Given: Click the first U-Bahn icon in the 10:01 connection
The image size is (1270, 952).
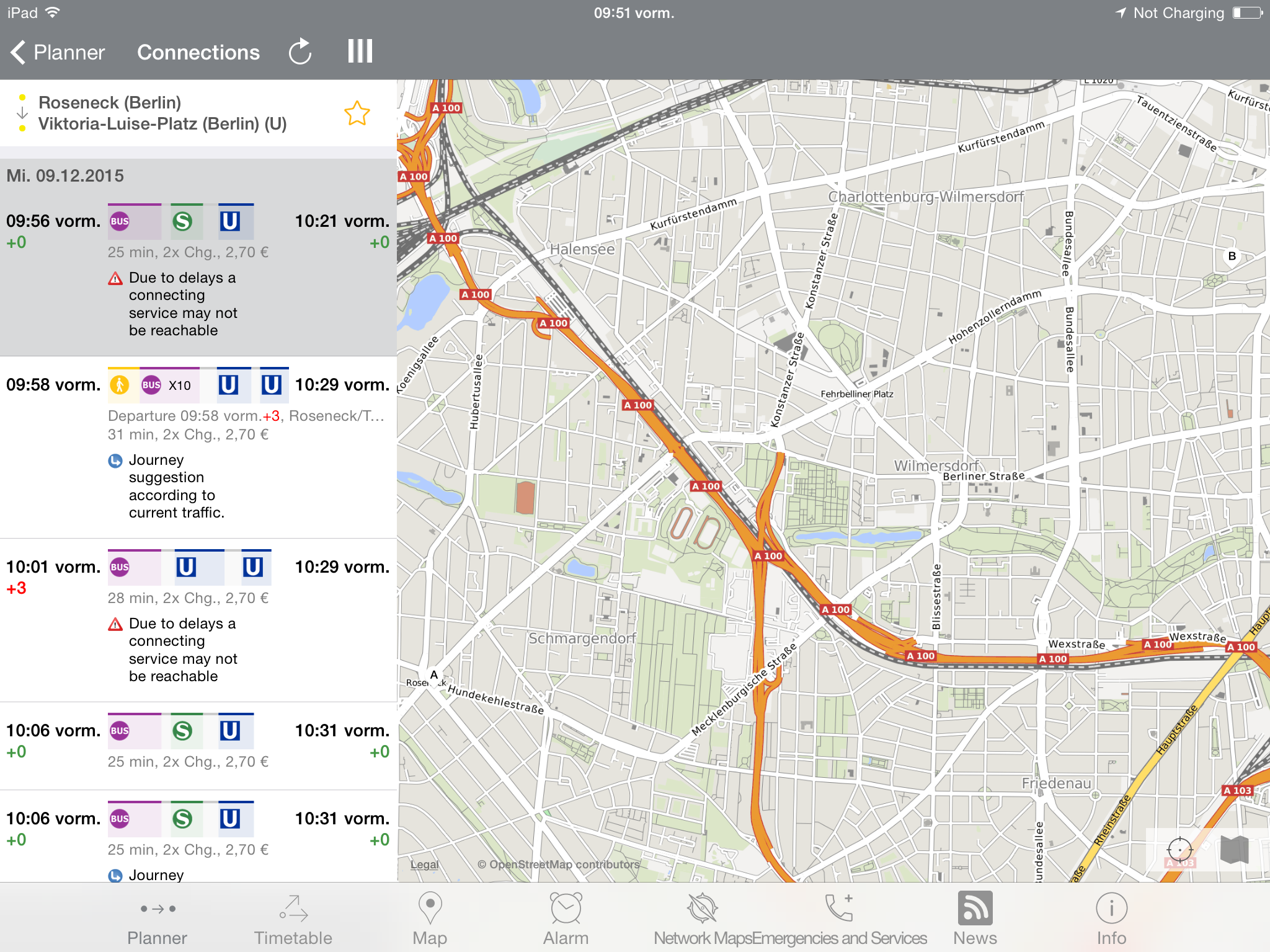Looking at the screenshot, I should click(186, 567).
